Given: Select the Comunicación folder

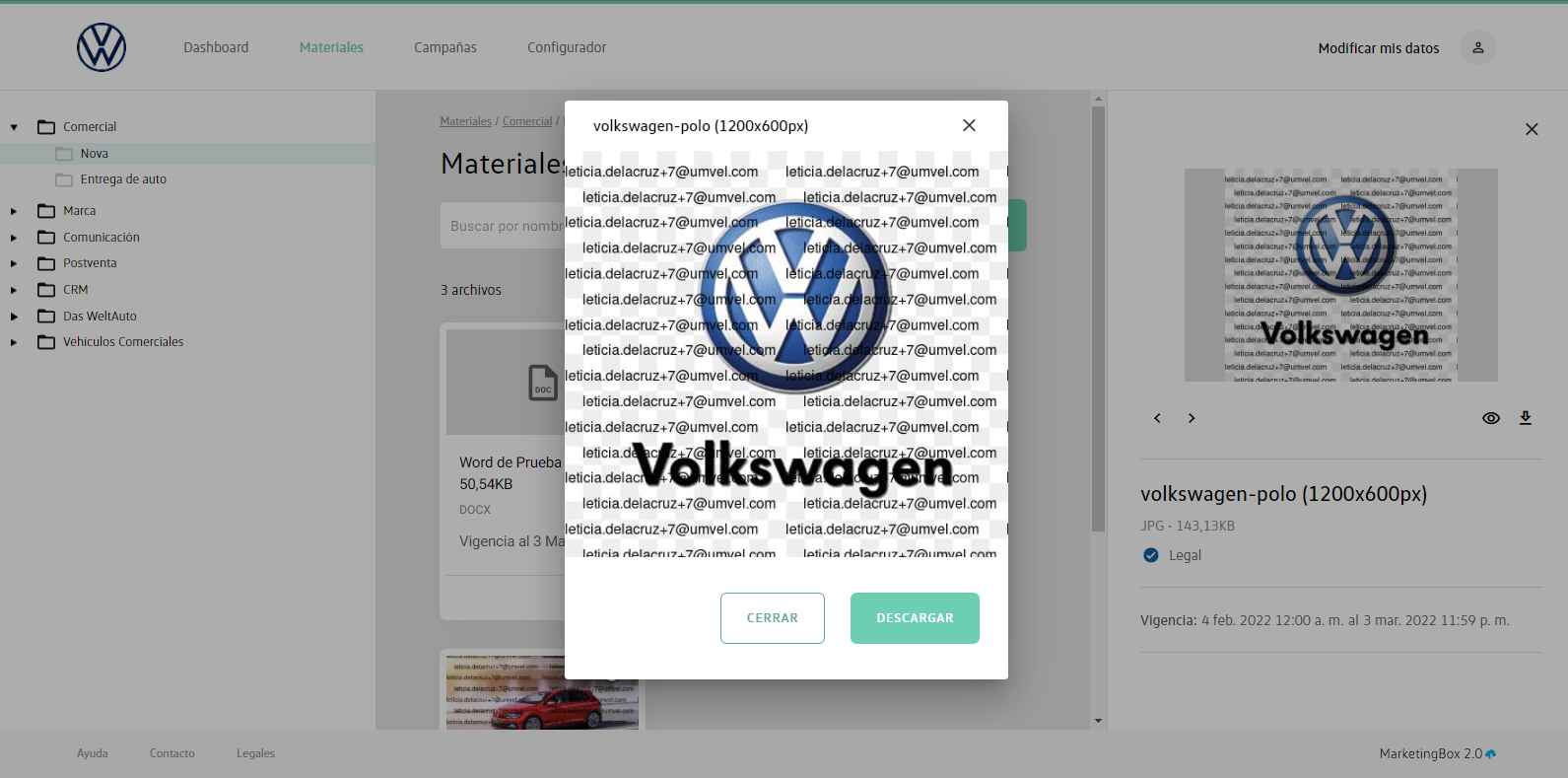Looking at the screenshot, I should tap(102, 238).
